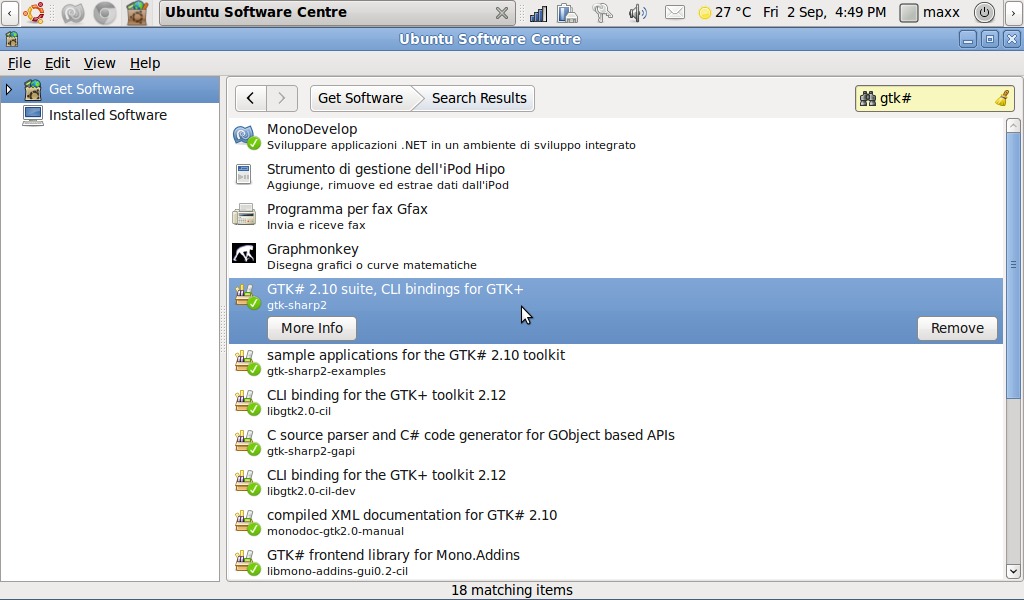Select 'Programma per fax Gfax' row
The width and height of the screenshot is (1024, 600).
615,216
